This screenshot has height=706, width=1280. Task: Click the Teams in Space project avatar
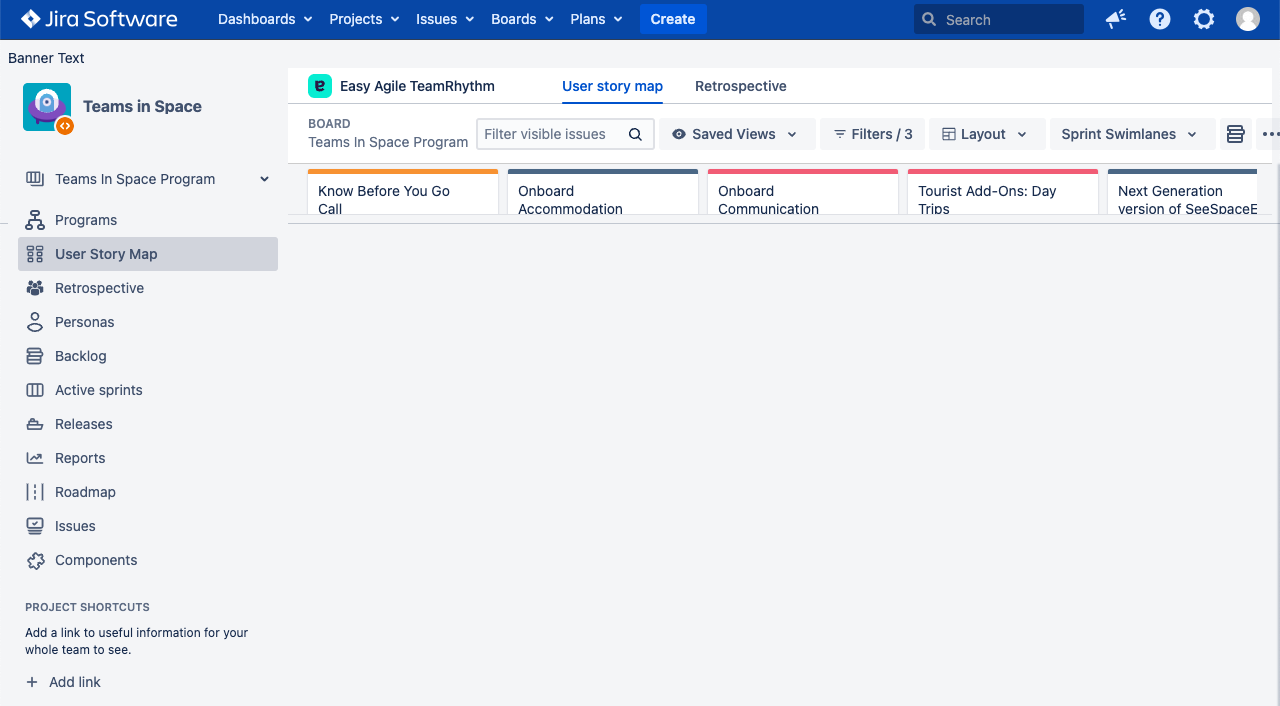(x=47, y=107)
